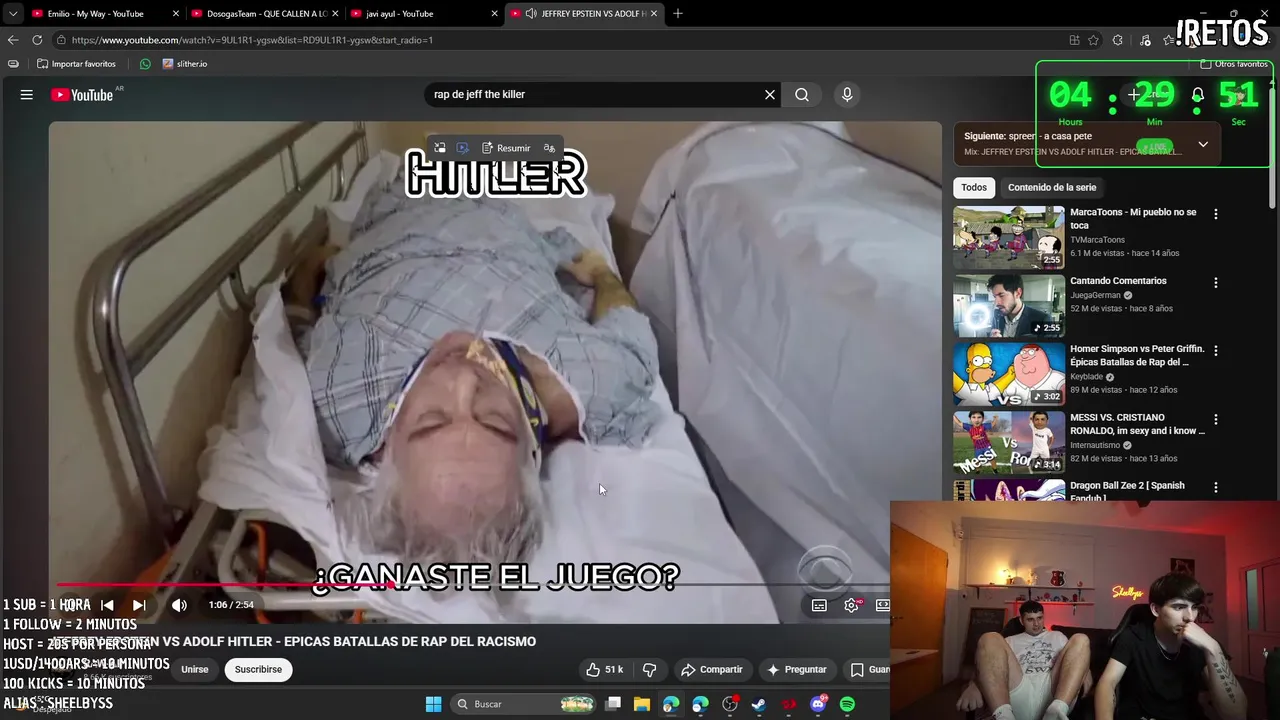Viewport: 1280px width, 720px height.
Task: Open the player settings gear
Action: point(851,605)
